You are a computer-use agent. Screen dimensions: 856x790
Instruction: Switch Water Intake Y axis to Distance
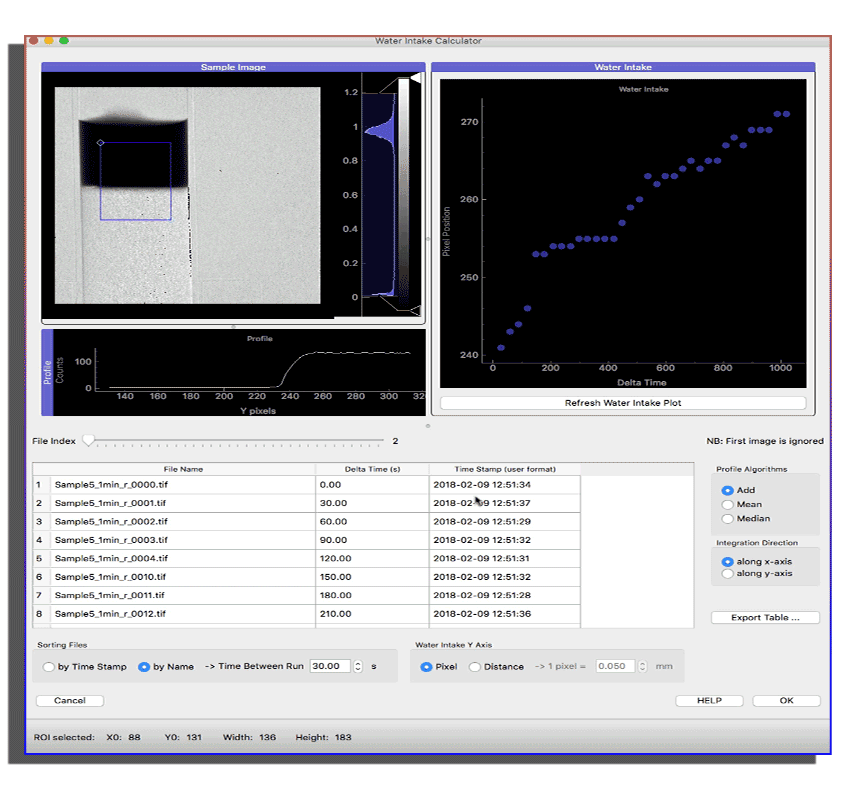pyautogui.click(x=475, y=667)
